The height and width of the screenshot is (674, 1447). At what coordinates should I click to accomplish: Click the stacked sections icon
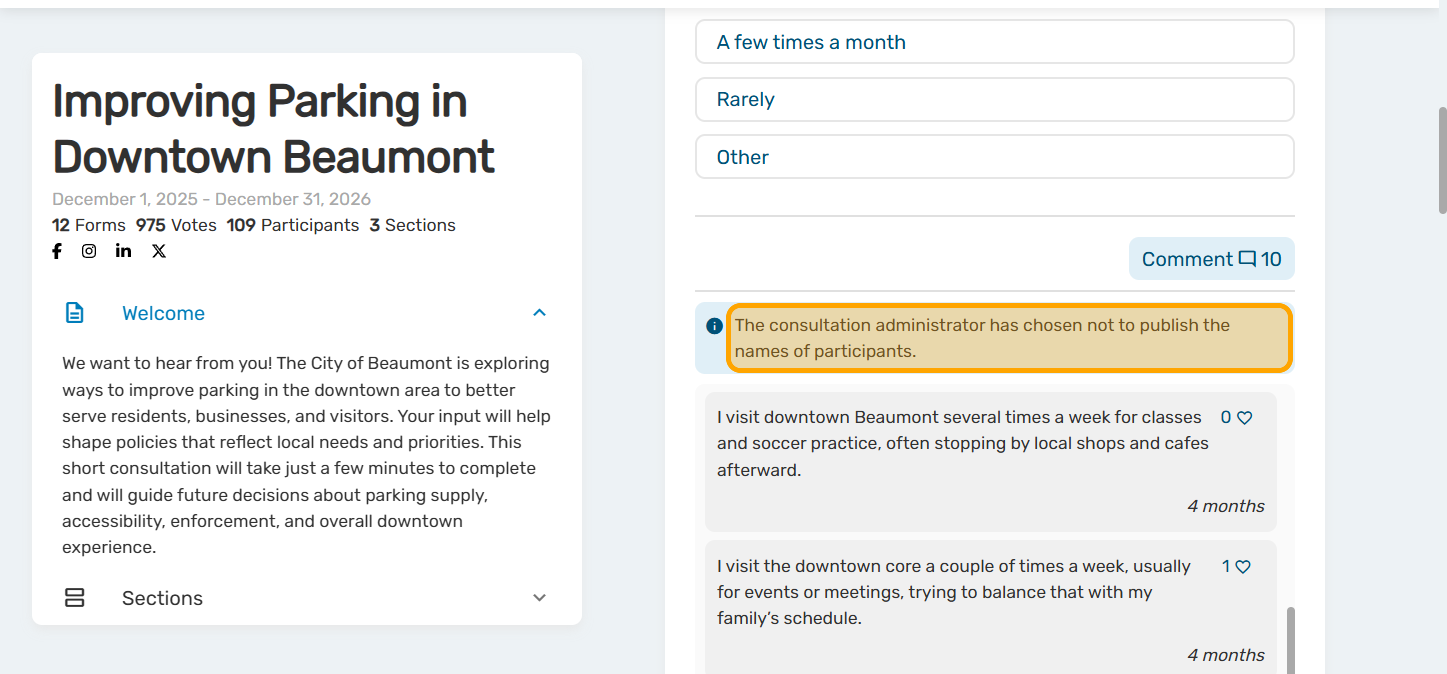click(x=75, y=598)
